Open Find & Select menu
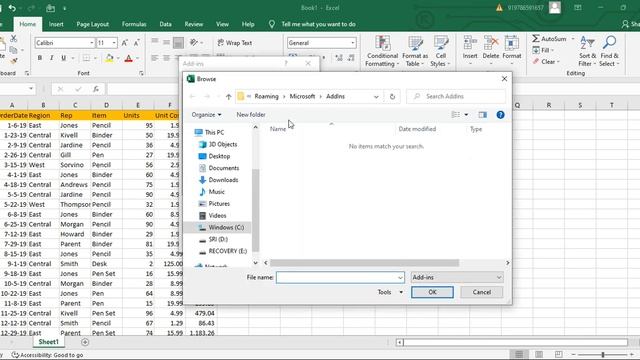 click(x=609, y=51)
